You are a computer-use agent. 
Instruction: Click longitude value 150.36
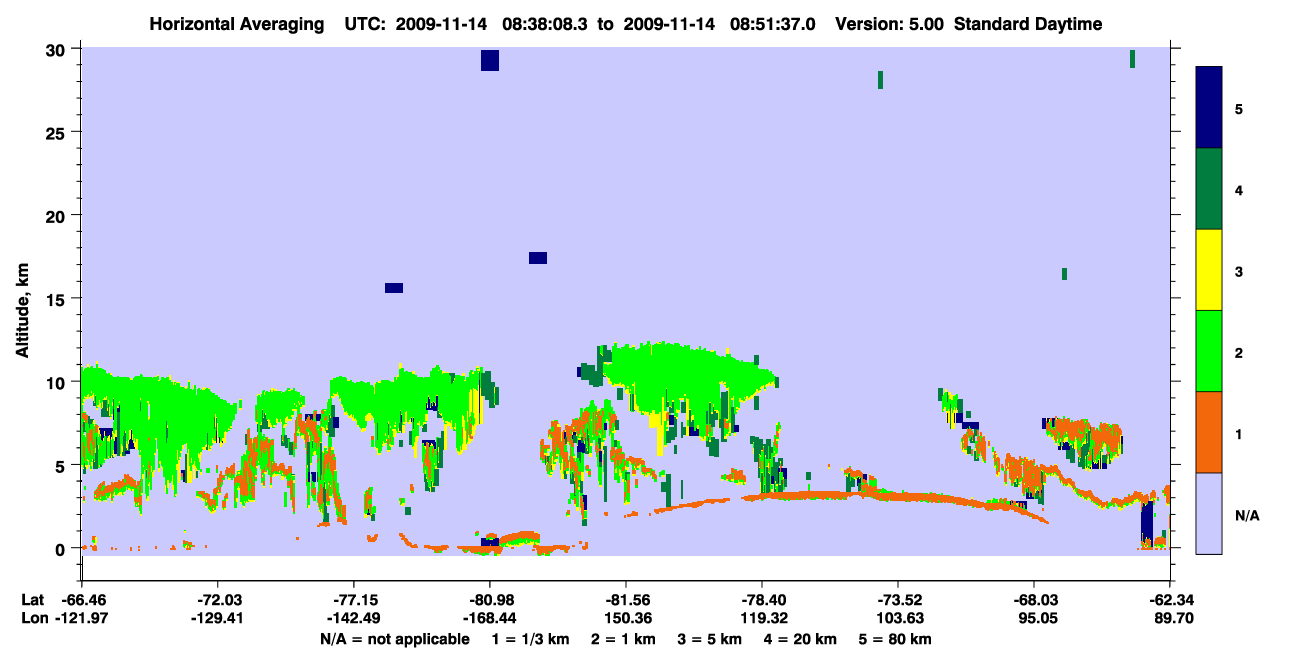pyautogui.click(x=629, y=619)
